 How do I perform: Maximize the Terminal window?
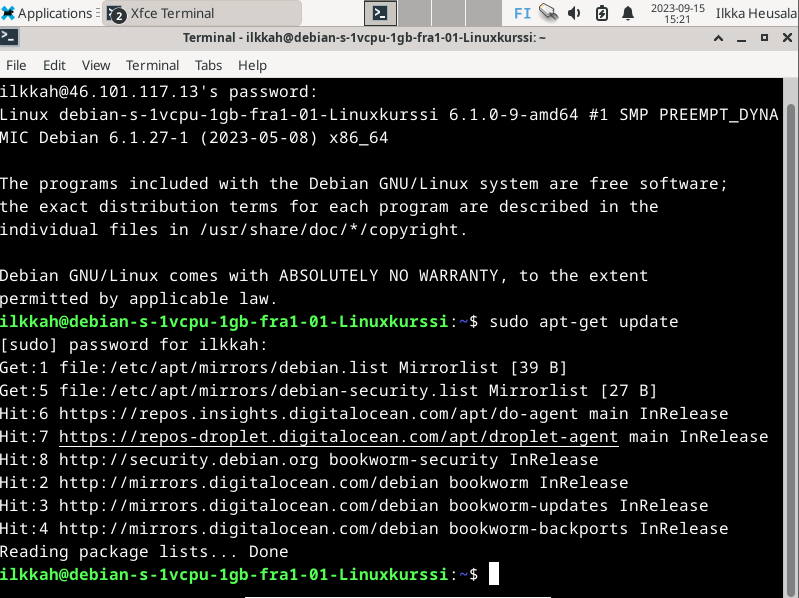764,37
